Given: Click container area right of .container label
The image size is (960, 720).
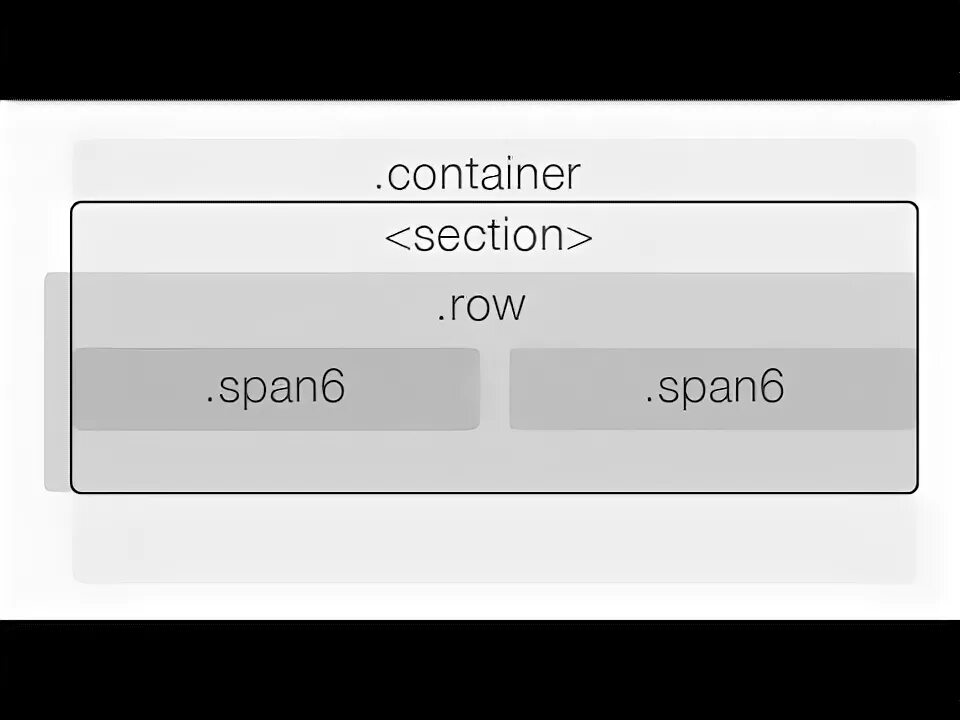Looking at the screenshot, I should [750, 172].
